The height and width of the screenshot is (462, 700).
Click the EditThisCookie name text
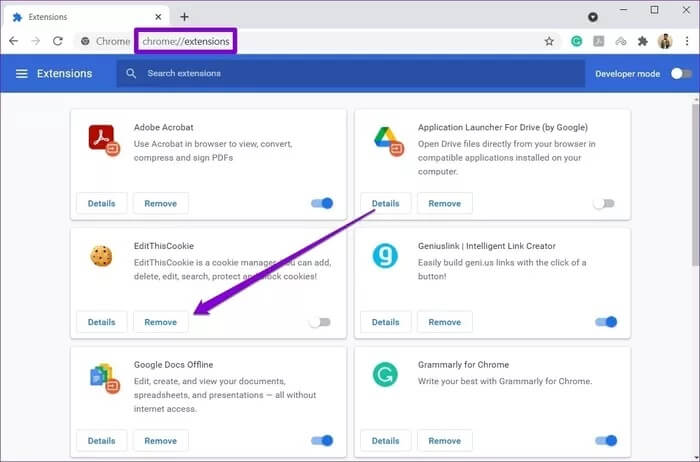tap(163, 246)
